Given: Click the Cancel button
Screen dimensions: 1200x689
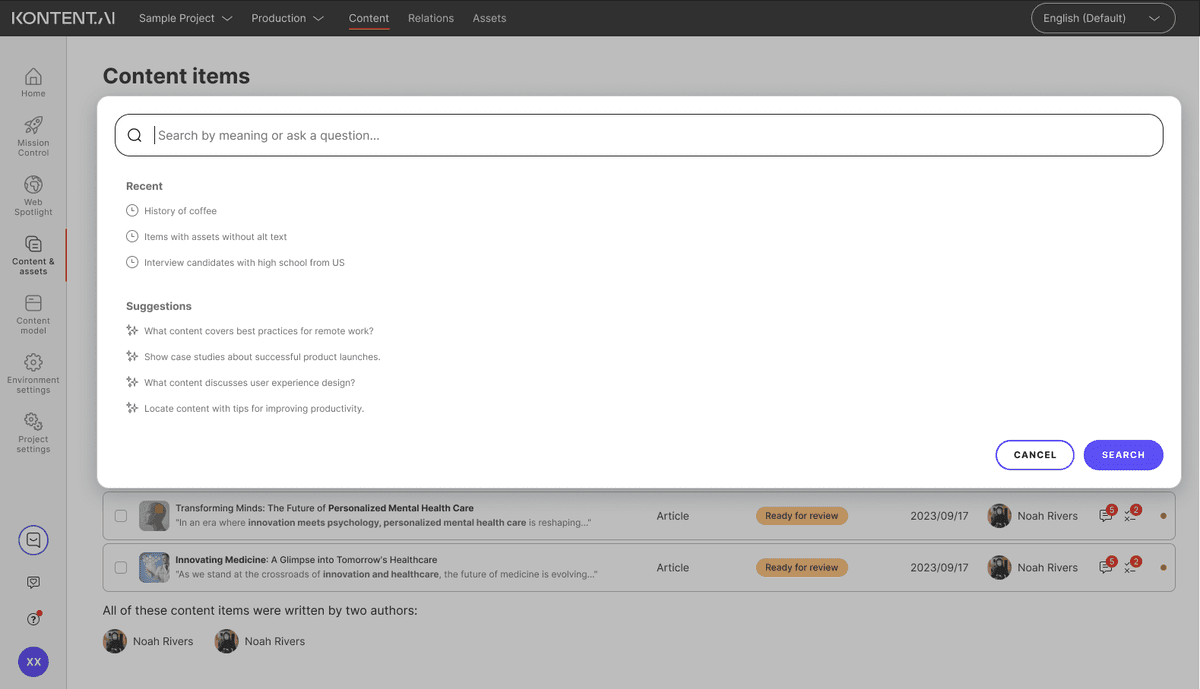Looking at the screenshot, I should point(1034,455).
